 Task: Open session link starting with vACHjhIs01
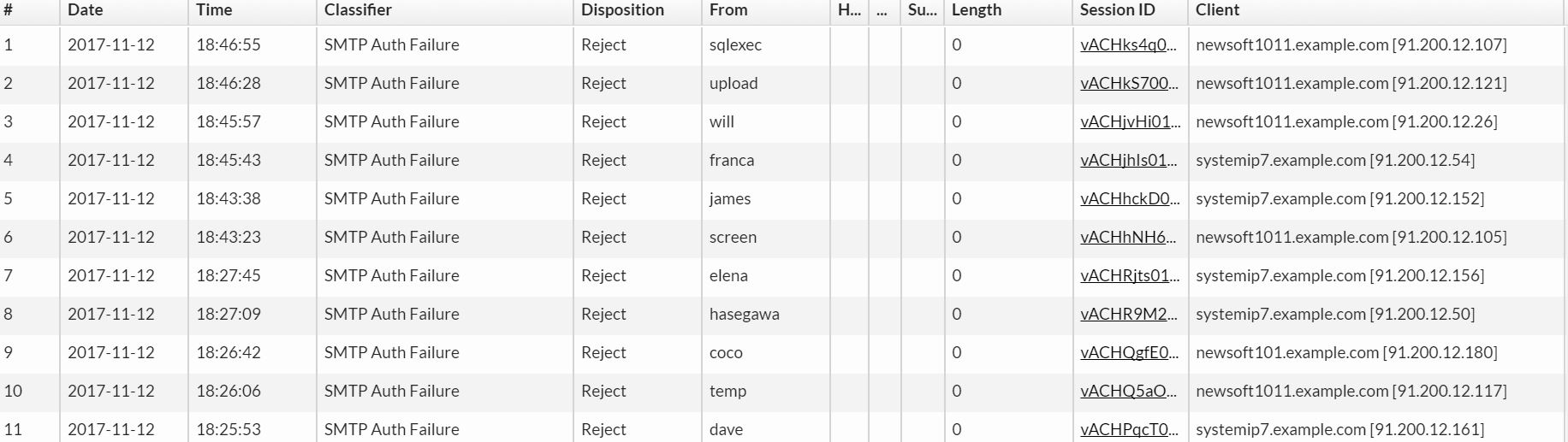click(x=1128, y=161)
